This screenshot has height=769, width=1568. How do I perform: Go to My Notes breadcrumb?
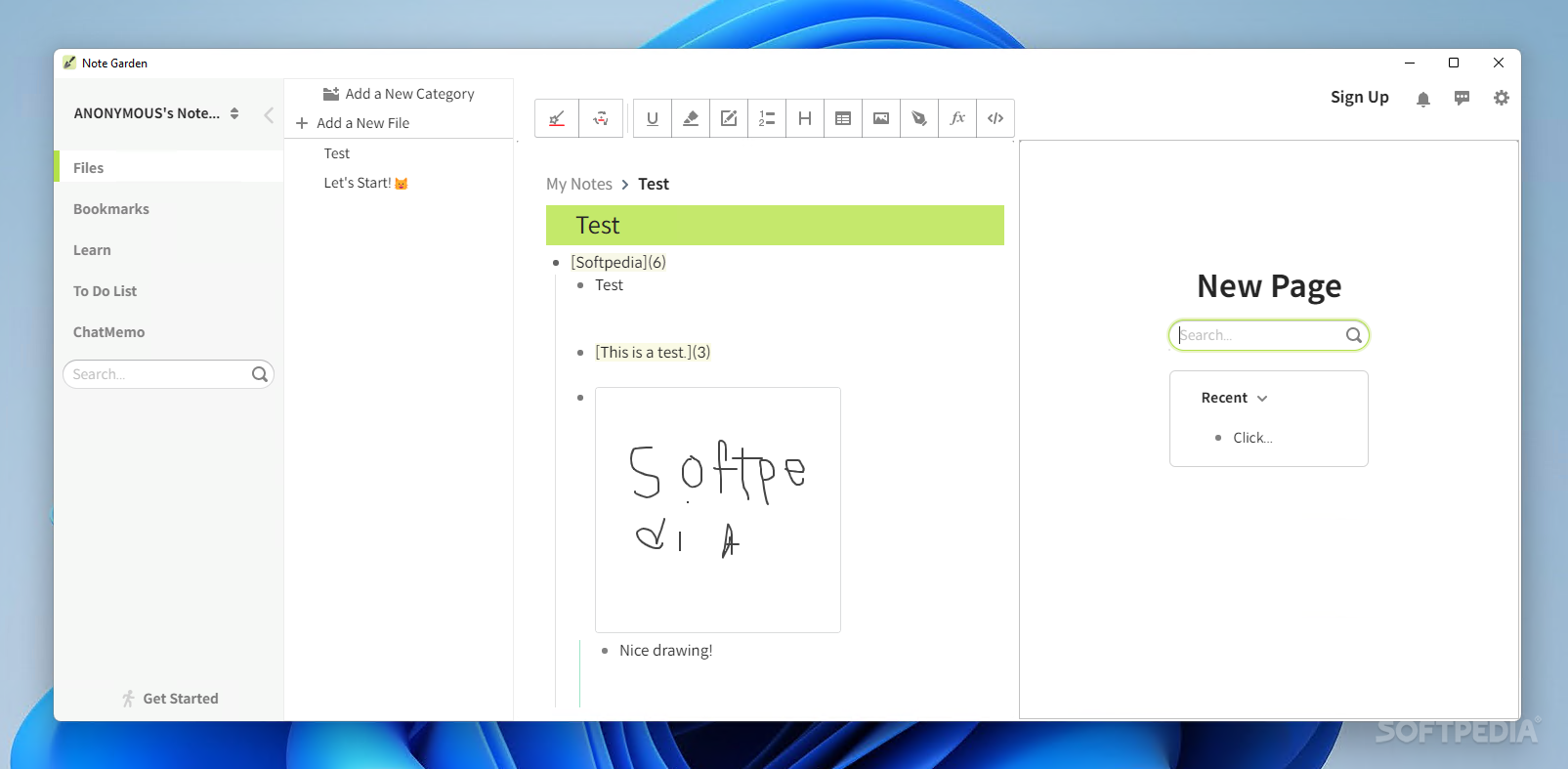pos(579,184)
